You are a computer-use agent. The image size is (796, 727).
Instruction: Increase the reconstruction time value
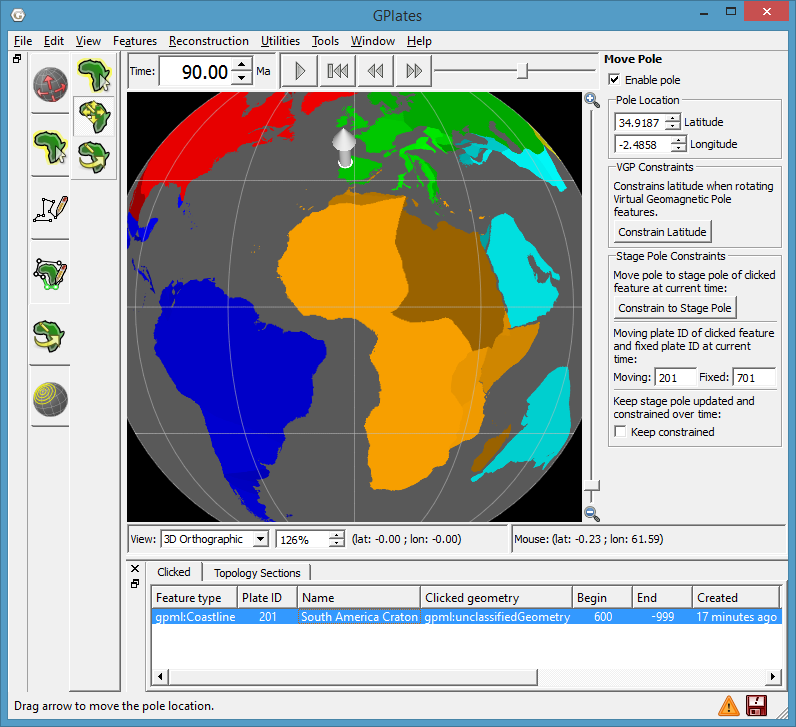pos(242,65)
